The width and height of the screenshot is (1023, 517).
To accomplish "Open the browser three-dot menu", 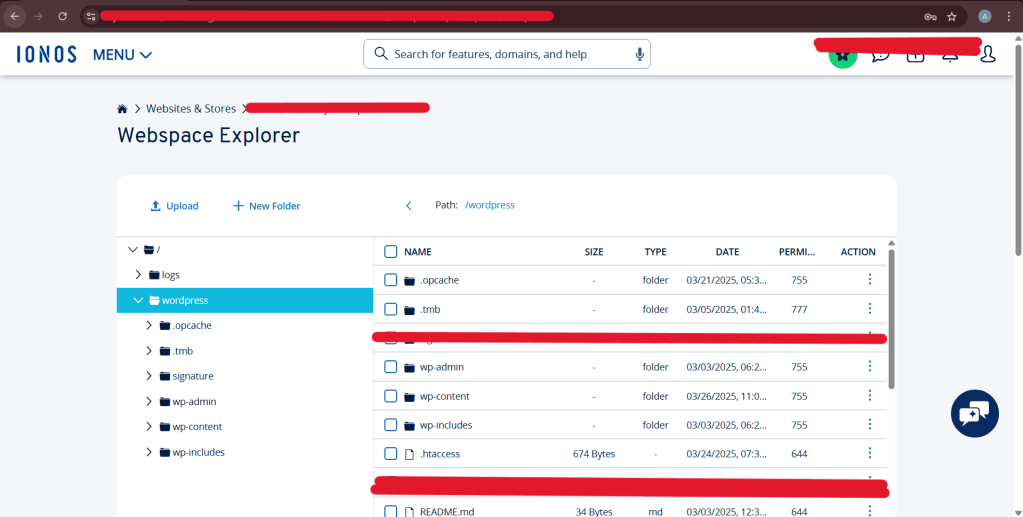I will pyautogui.click(x=1009, y=16).
